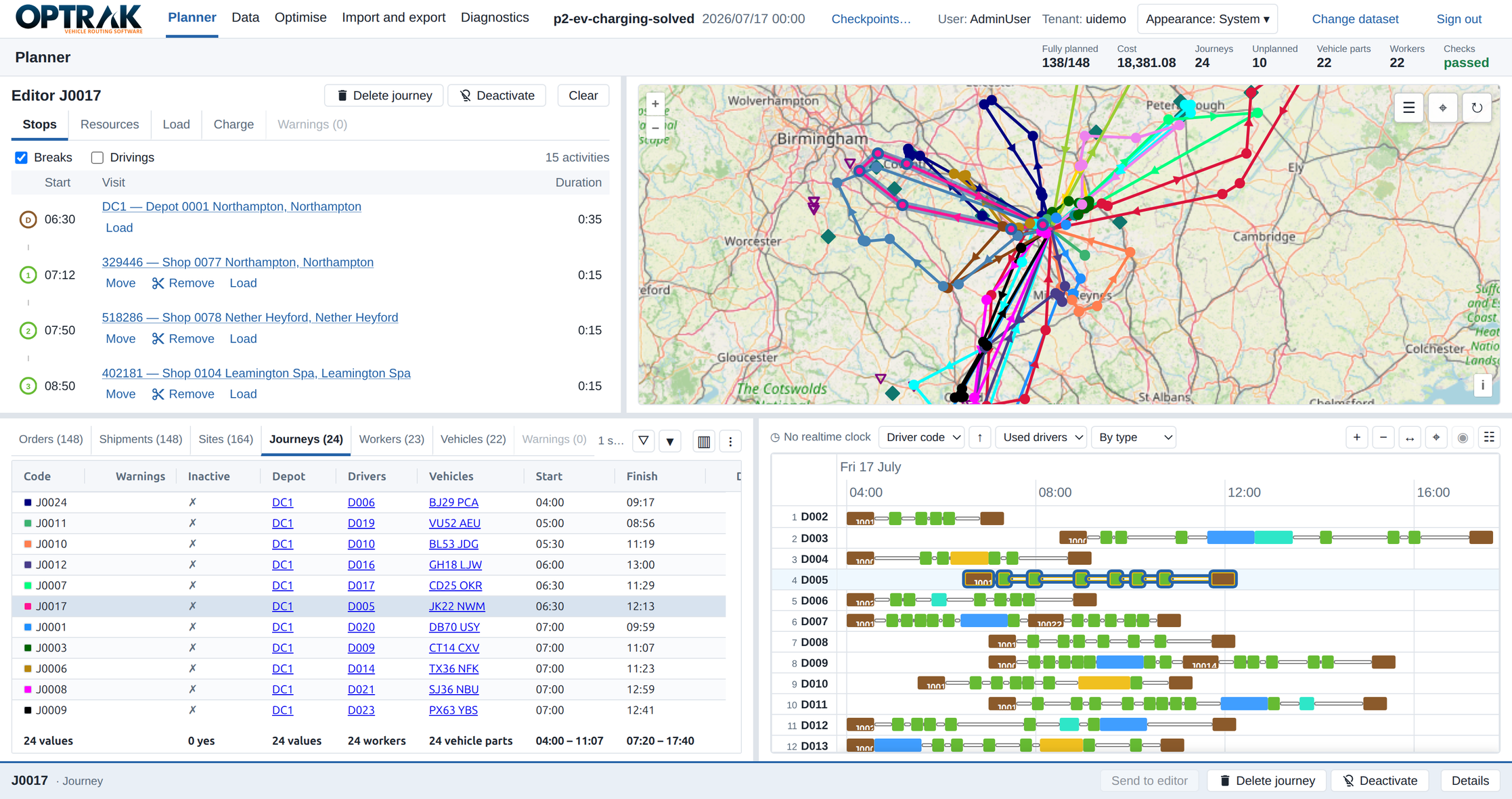Viewport: 1512px width, 799px height.
Task: Click Change dataset link
Action: [x=1355, y=19]
